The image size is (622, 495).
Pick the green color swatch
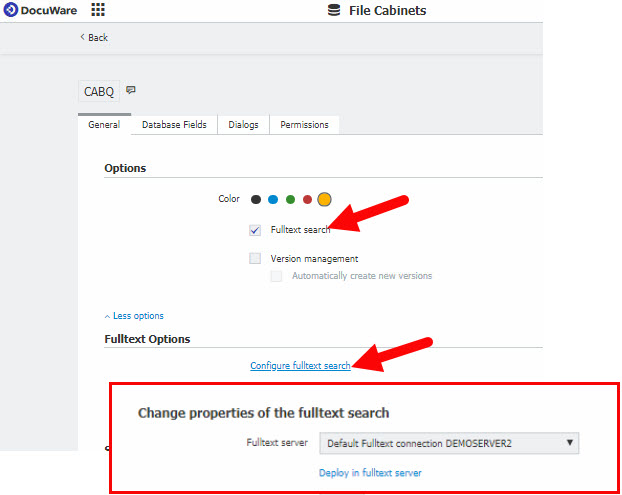coord(290,199)
